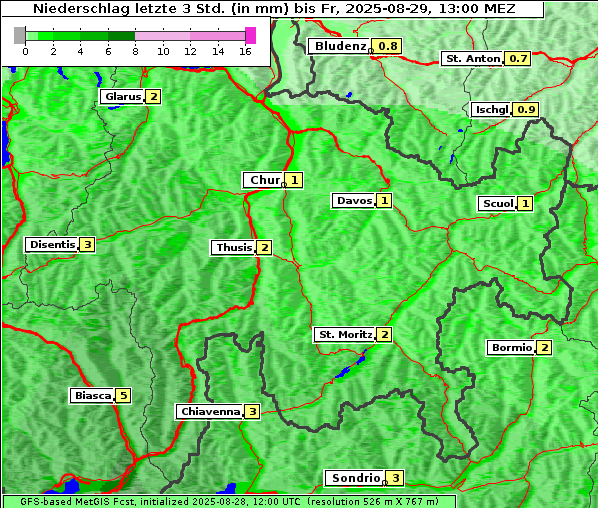Image resolution: width=598 pixels, height=508 pixels.
Task: Click the Bludenz station label
Action: point(339,47)
